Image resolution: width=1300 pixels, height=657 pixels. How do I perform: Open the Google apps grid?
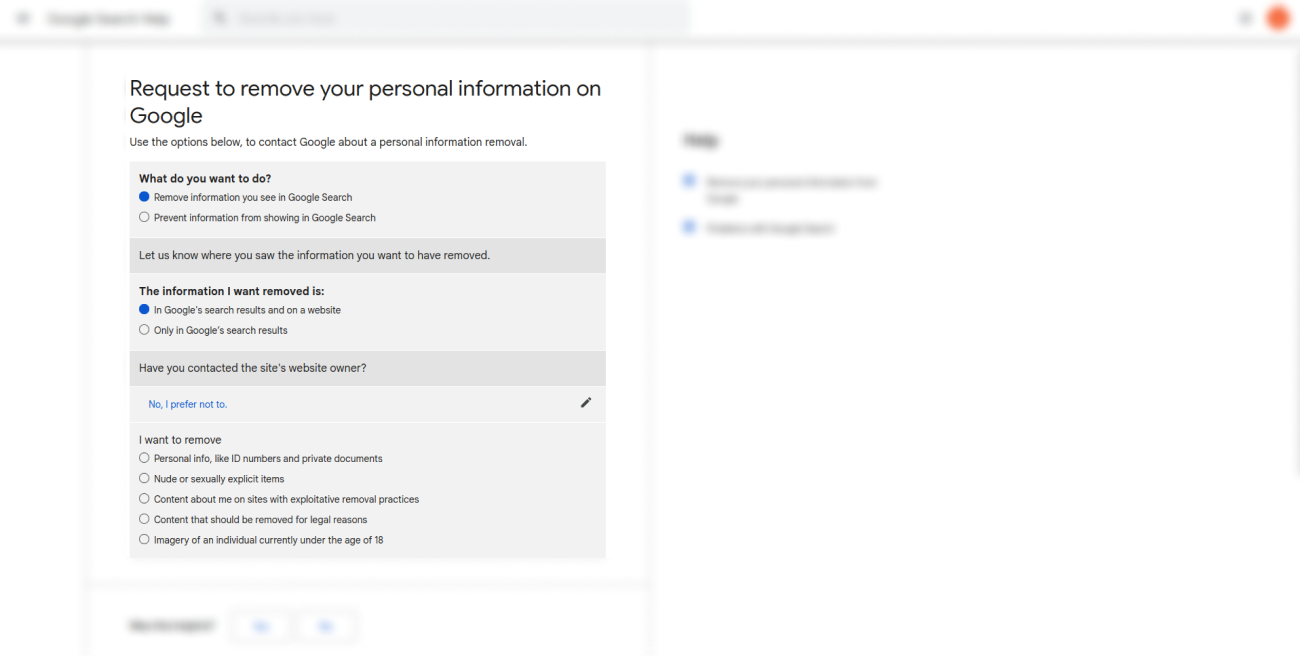1245,18
